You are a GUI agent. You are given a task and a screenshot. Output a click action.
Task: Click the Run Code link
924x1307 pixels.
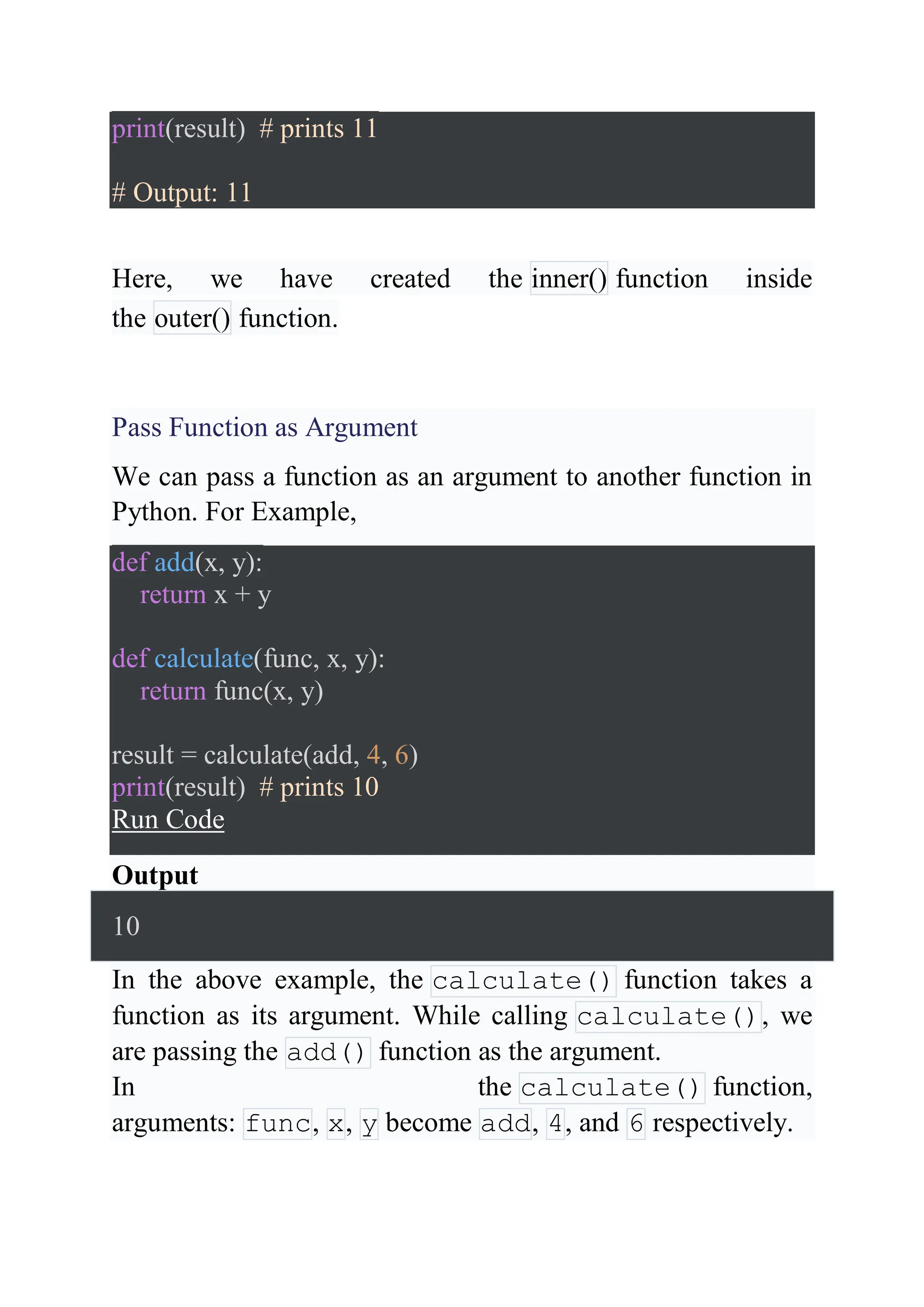click(x=168, y=820)
